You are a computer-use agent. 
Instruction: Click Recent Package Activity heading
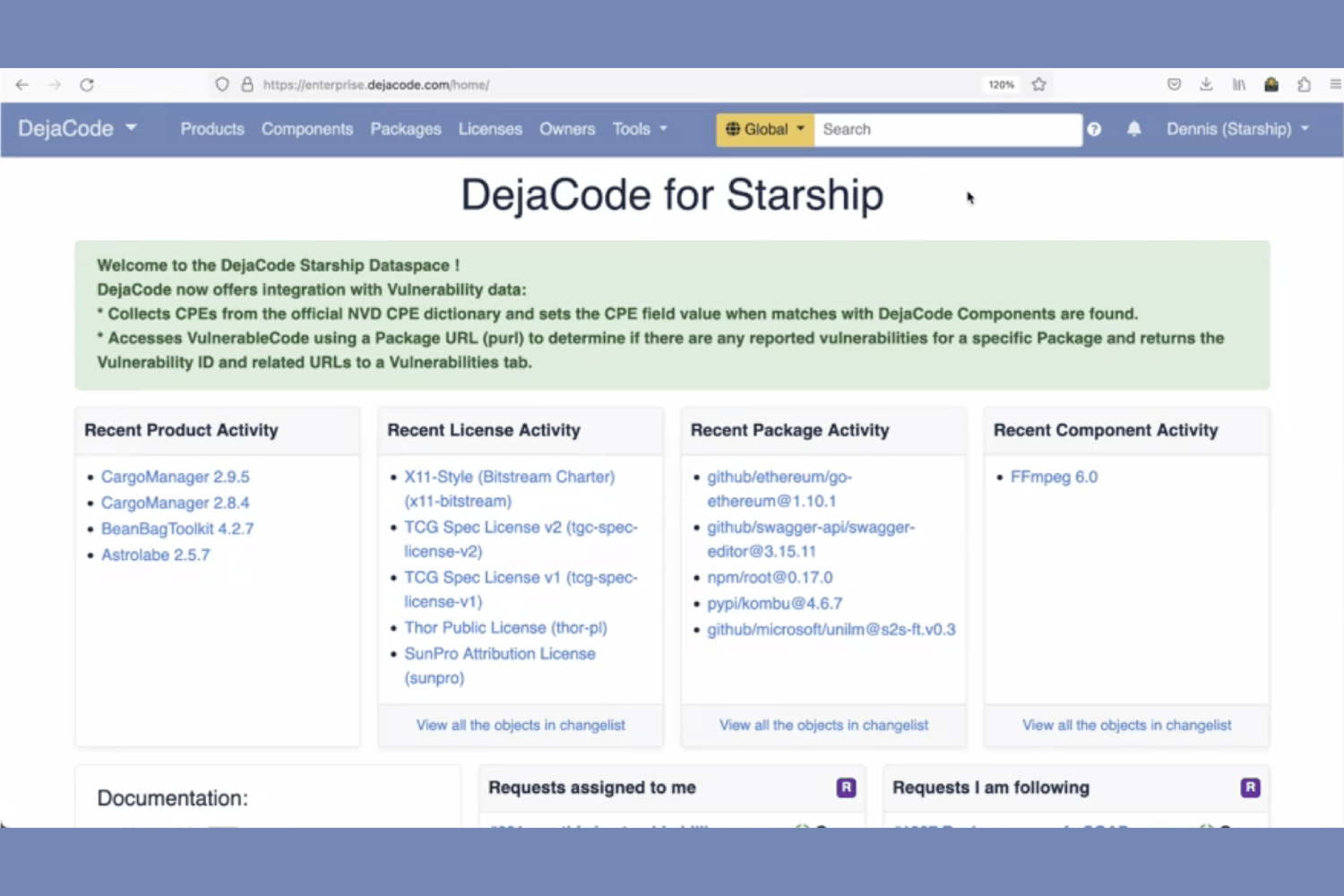click(x=789, y=430)
